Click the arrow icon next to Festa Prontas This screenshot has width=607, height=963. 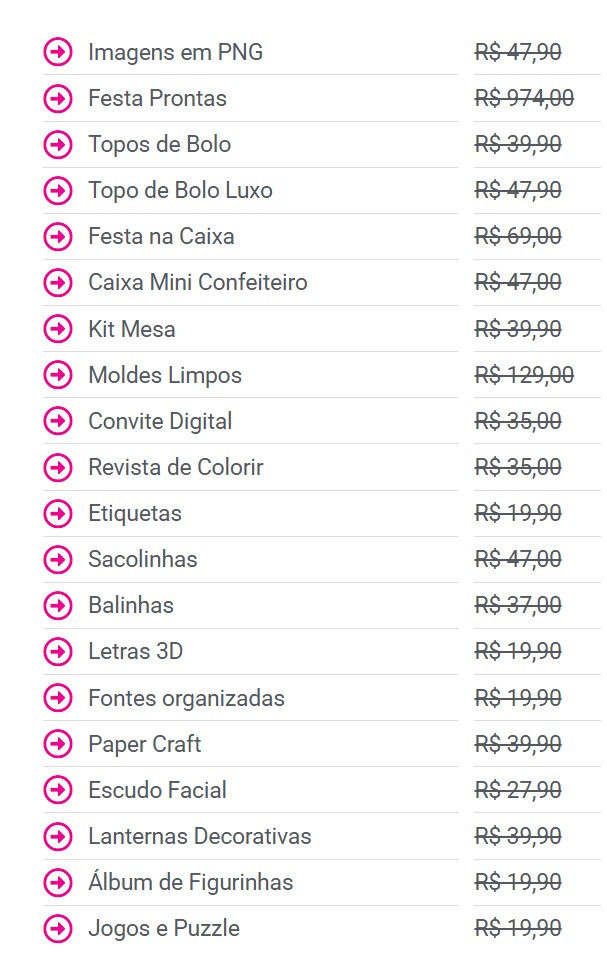58,98
